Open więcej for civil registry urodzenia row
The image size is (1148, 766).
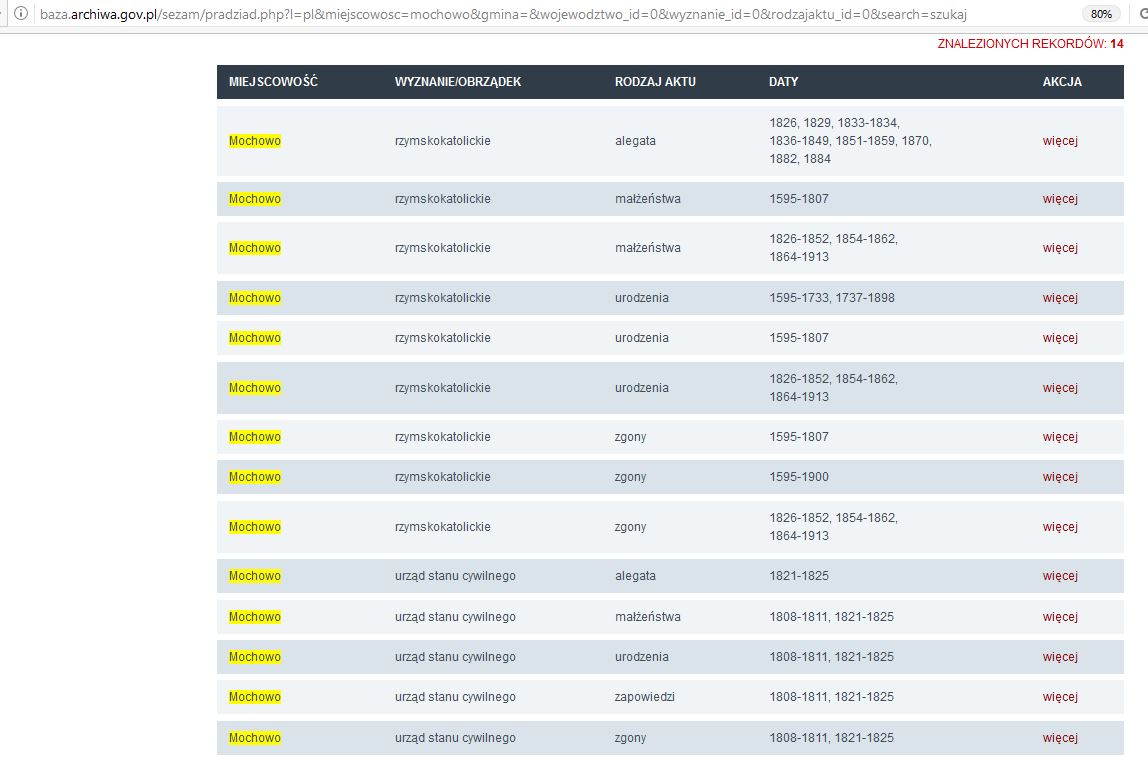pyautogui.click(x=1059, y=657)
